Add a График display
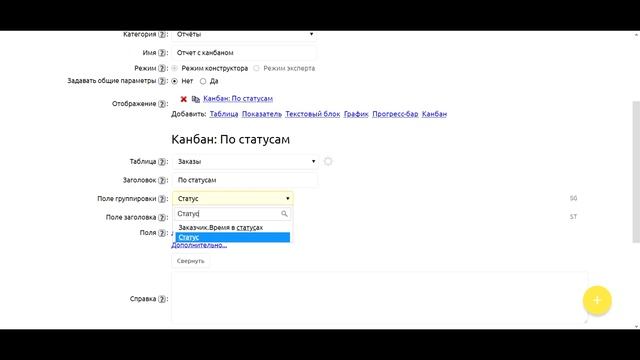This screenshot has width=640, height=360. pyautogui.click(x=356, y=114)
